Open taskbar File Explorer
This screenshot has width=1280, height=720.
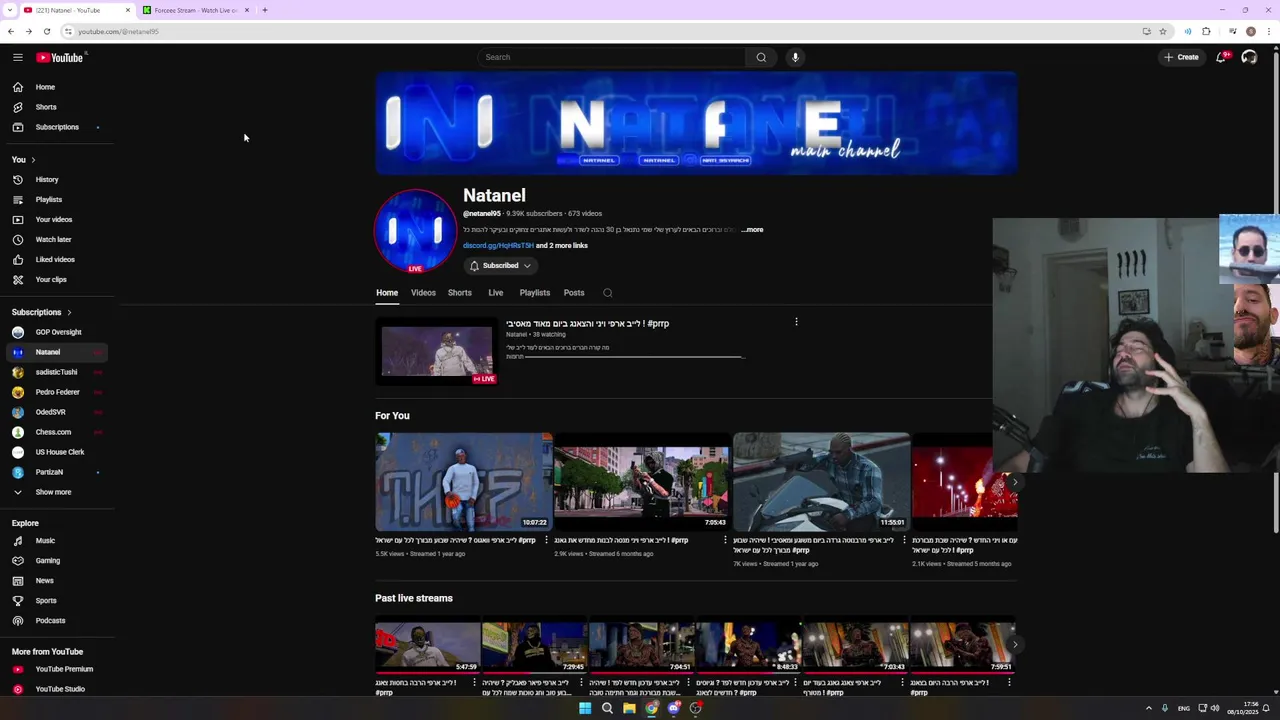coord(629,708)
